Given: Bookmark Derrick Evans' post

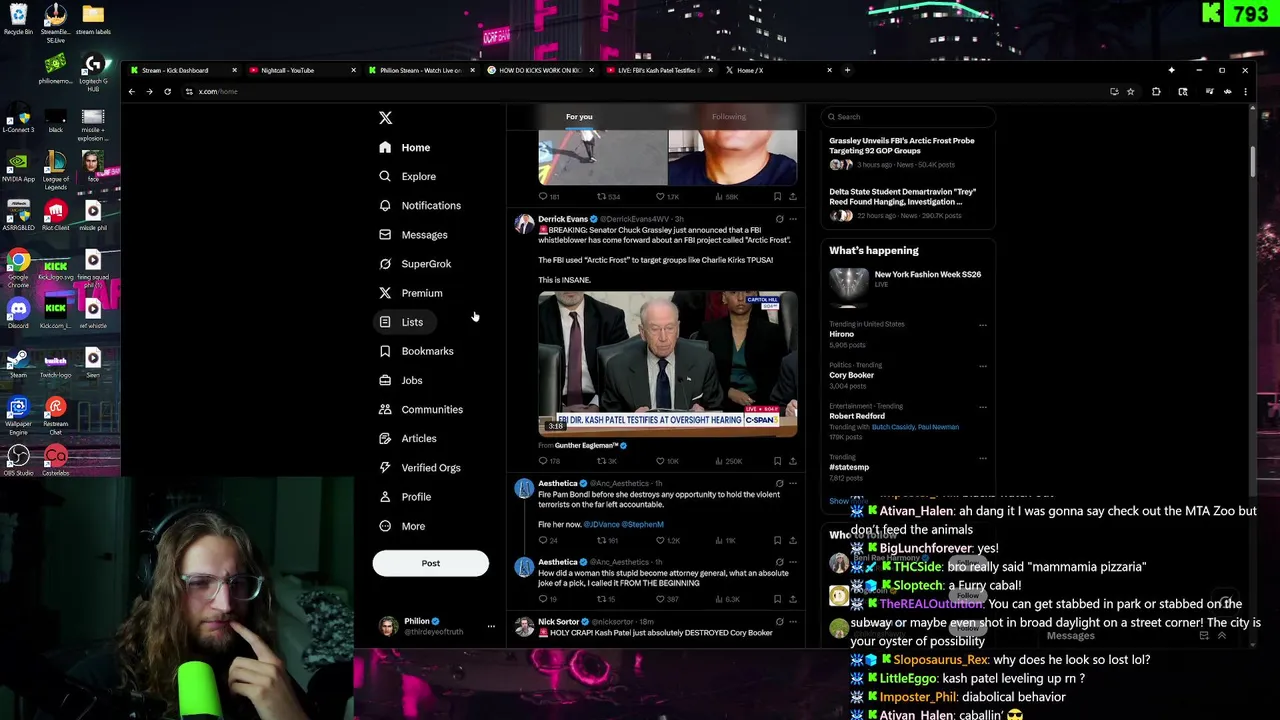Looking at the screenshot, I should pos(777,461).
